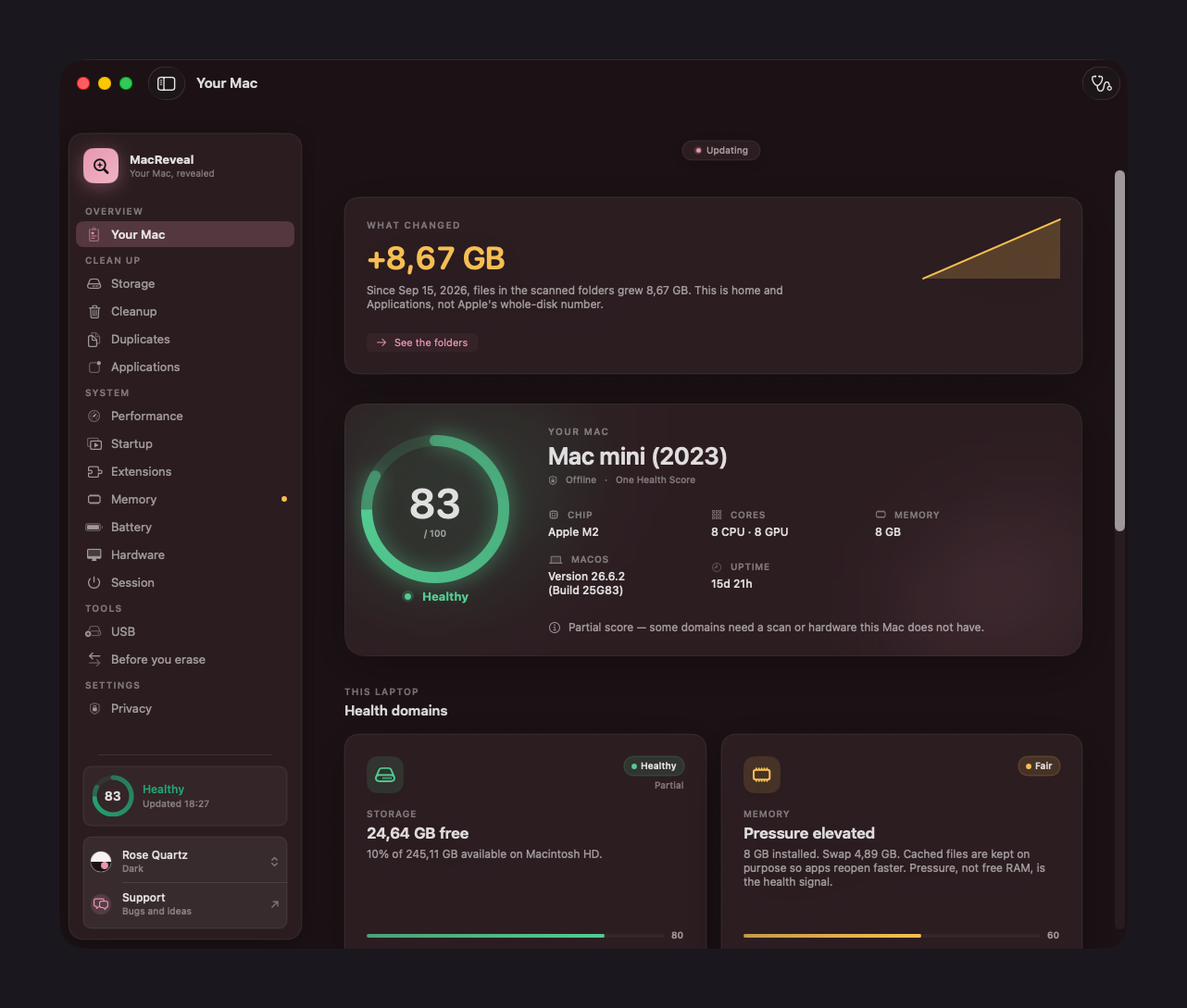The height and width of the screenshot is (1008, 1187).
Task: Click the Version 26.6.2 macOS value
Action: pos(587,583)
